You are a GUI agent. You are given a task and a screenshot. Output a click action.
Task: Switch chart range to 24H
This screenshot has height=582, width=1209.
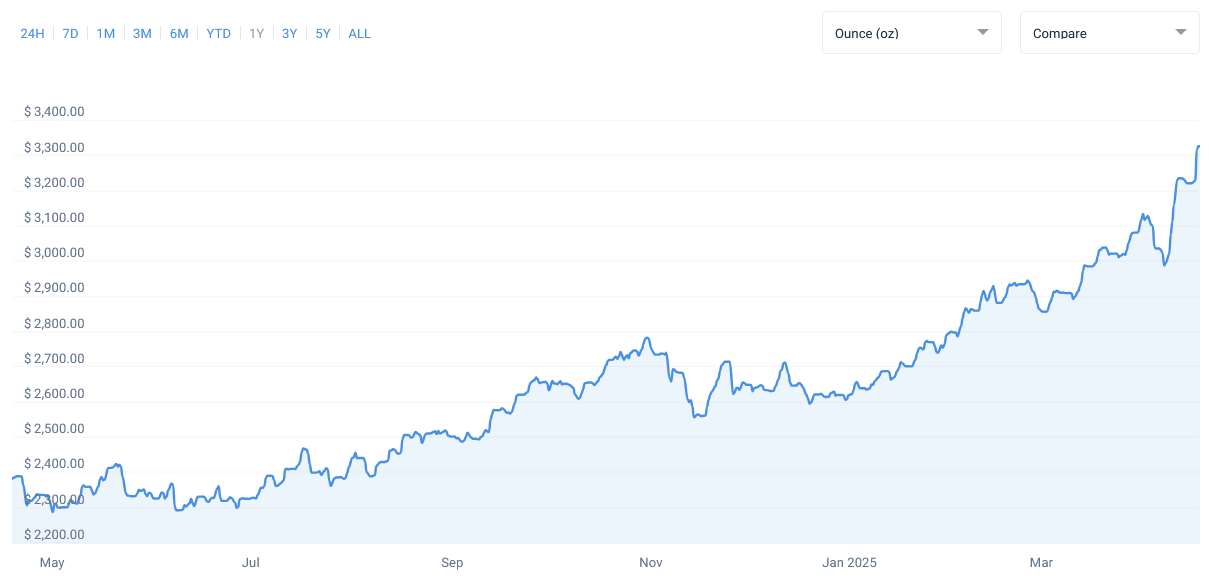[32, 33]
